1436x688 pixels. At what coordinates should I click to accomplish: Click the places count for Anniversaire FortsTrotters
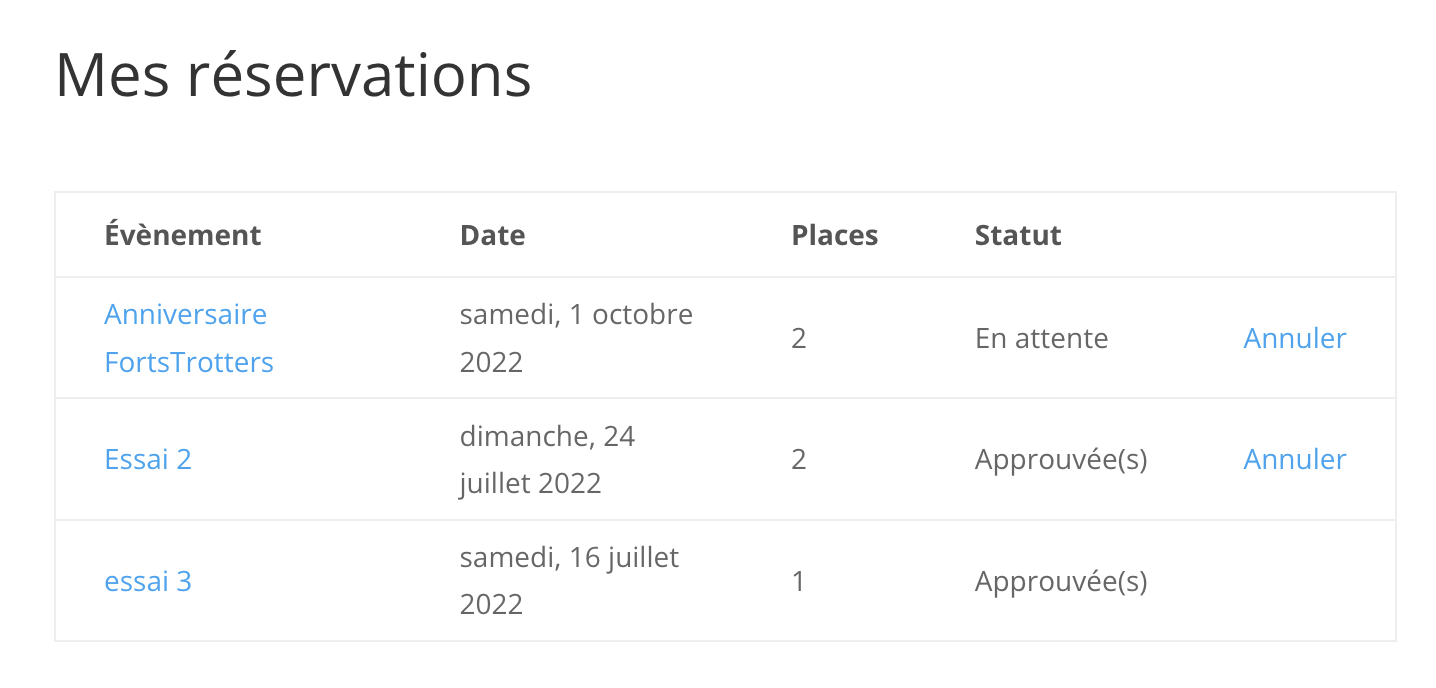(x=798, y=338)
